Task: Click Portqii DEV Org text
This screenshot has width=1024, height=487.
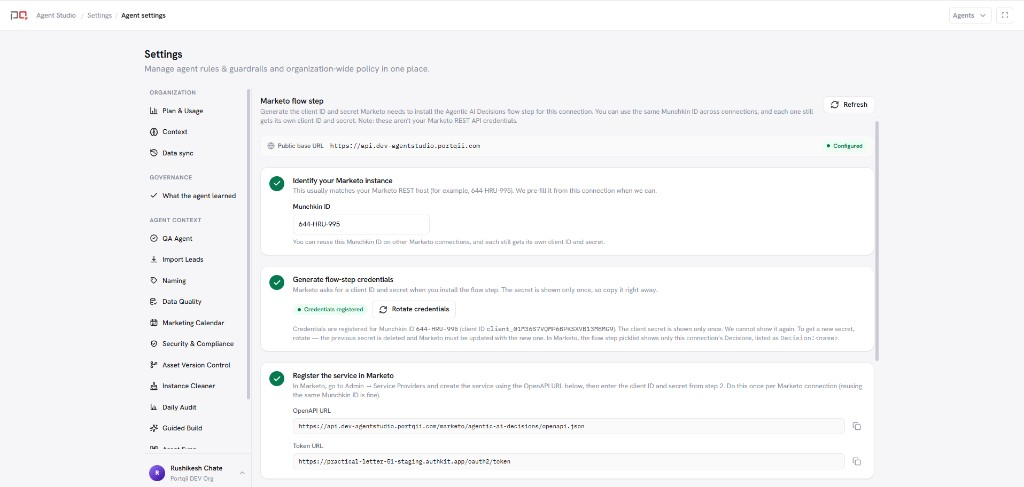Action: (x=192, y=479)
